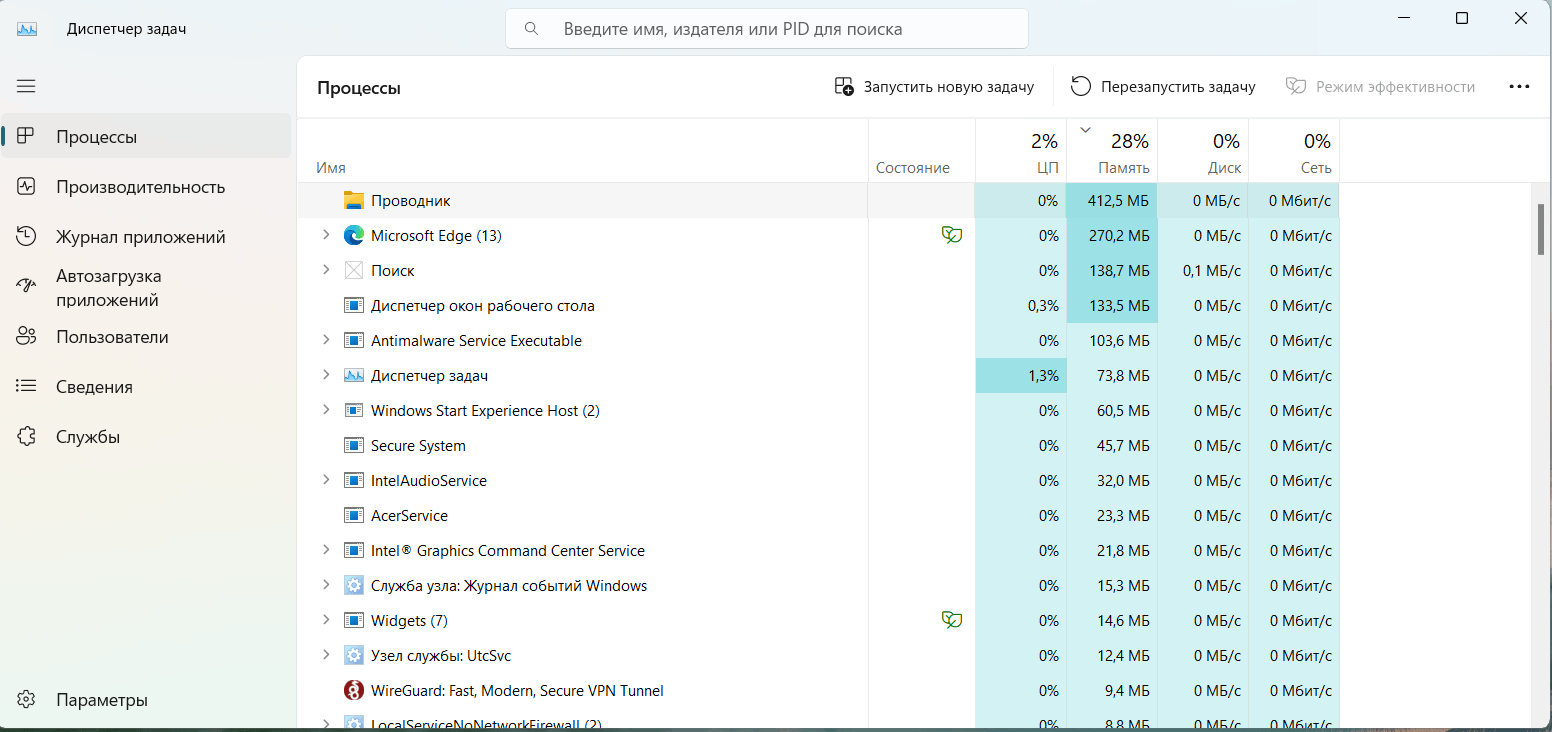Click the Task Manager app icon in title bar

click(x=27, y=29)
